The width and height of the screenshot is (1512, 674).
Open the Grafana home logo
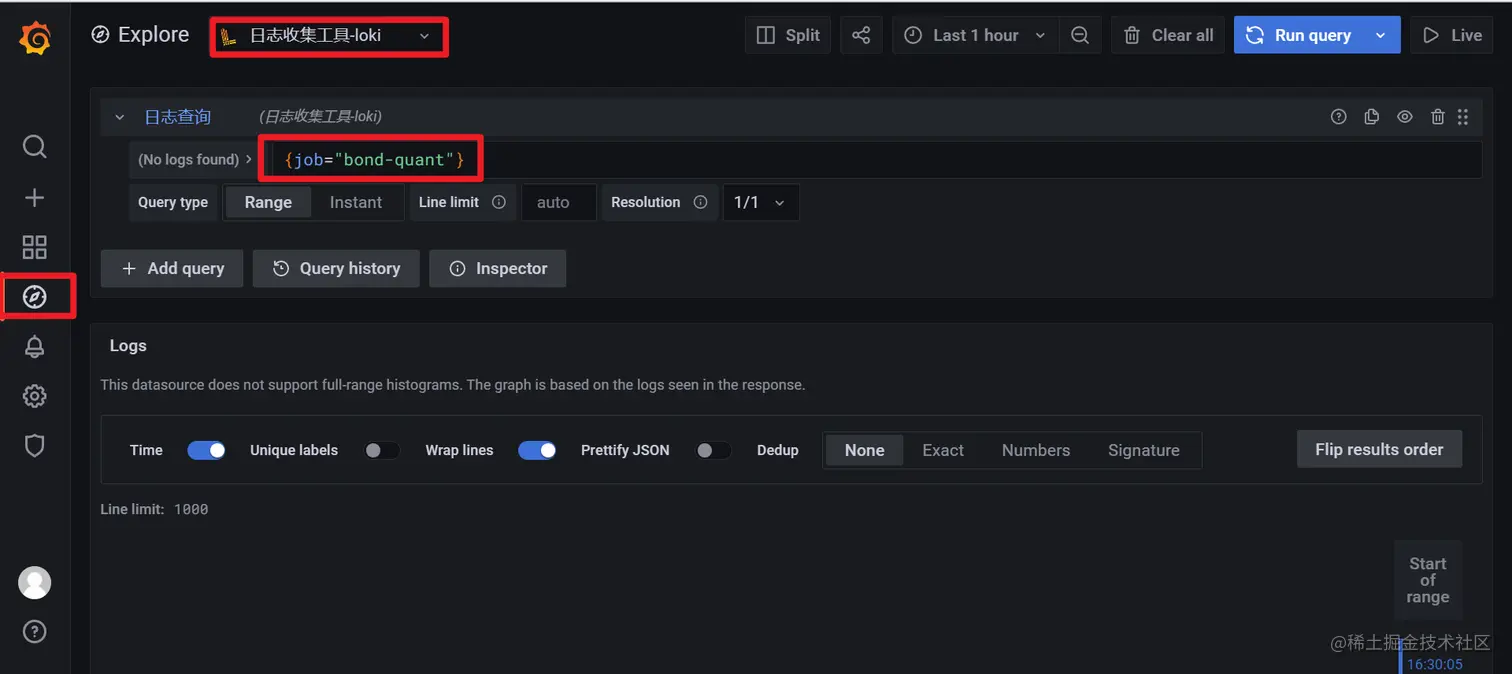coord(35,37)
